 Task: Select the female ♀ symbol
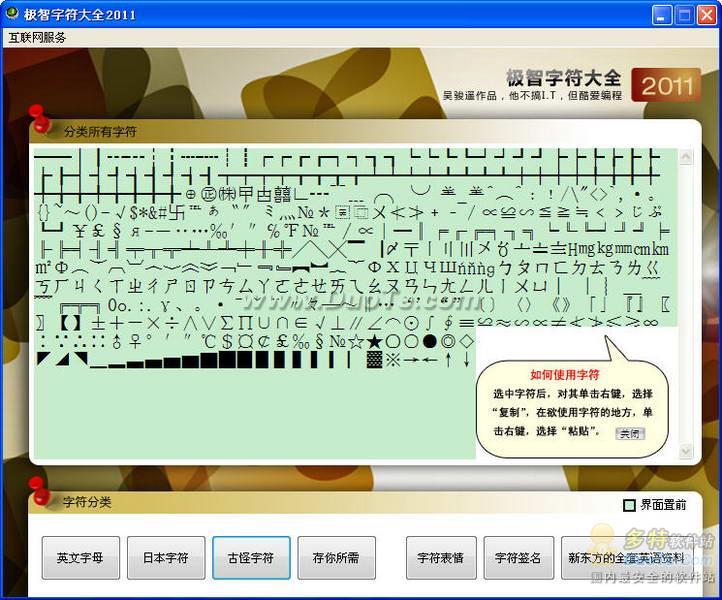pos(135,342)
